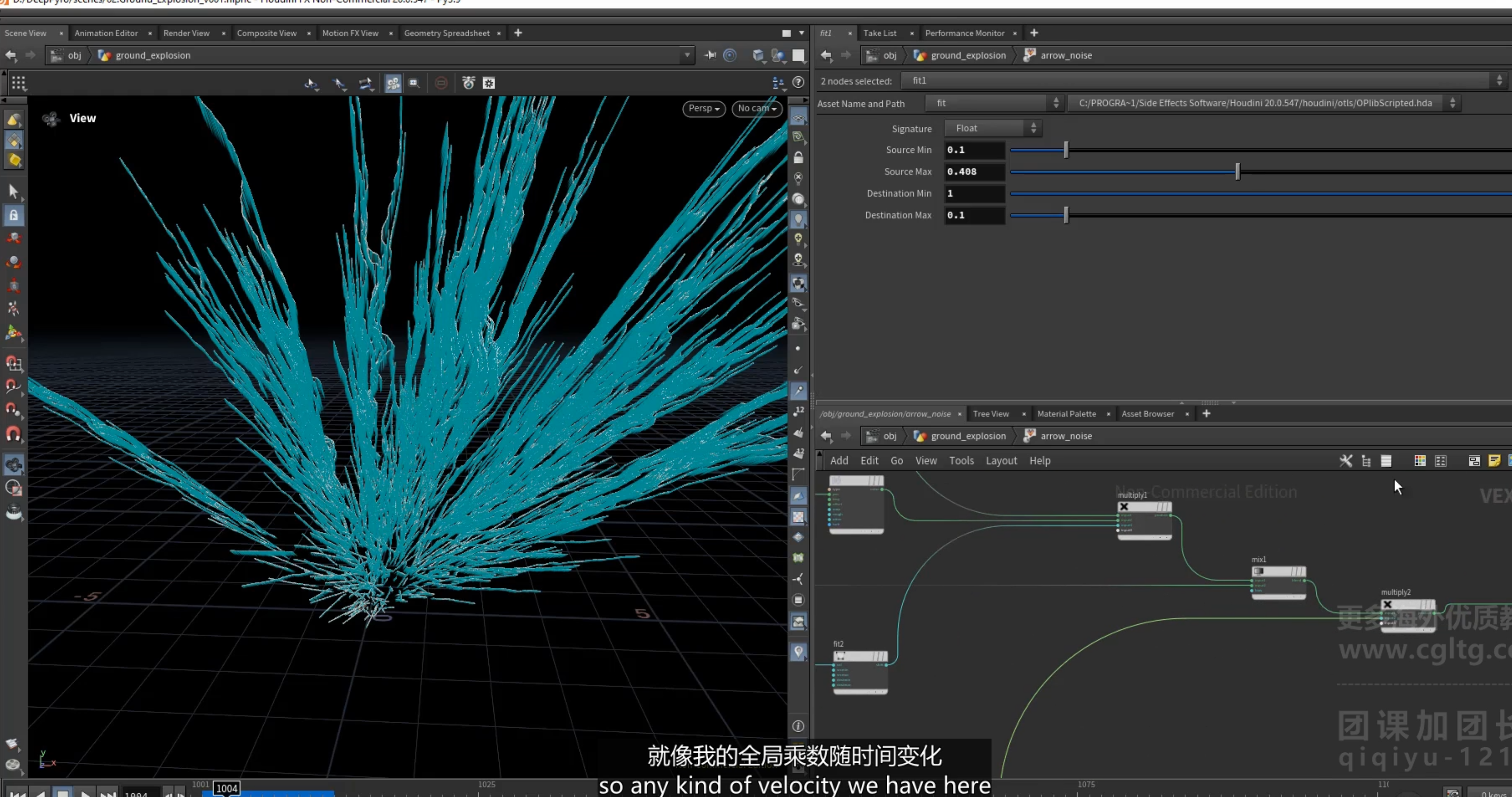Switch network view to list mode icon
The height and width of the screenshot is (797, 1512).
1386,461
